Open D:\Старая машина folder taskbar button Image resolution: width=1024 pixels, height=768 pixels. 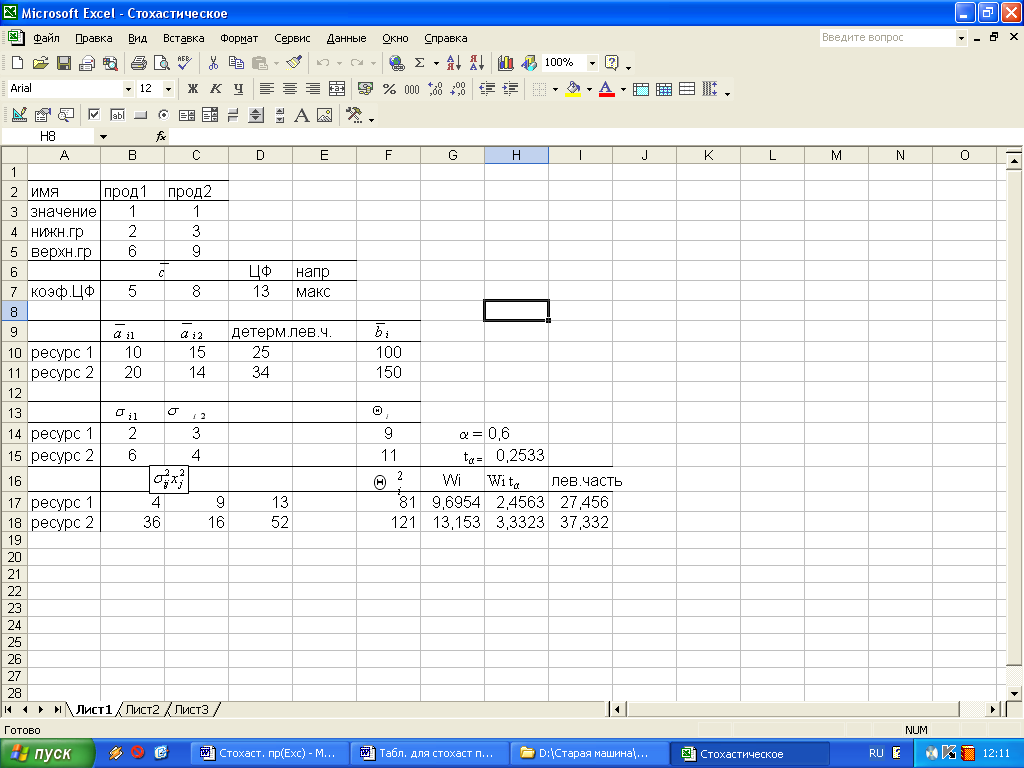click(x=588, y=753)
